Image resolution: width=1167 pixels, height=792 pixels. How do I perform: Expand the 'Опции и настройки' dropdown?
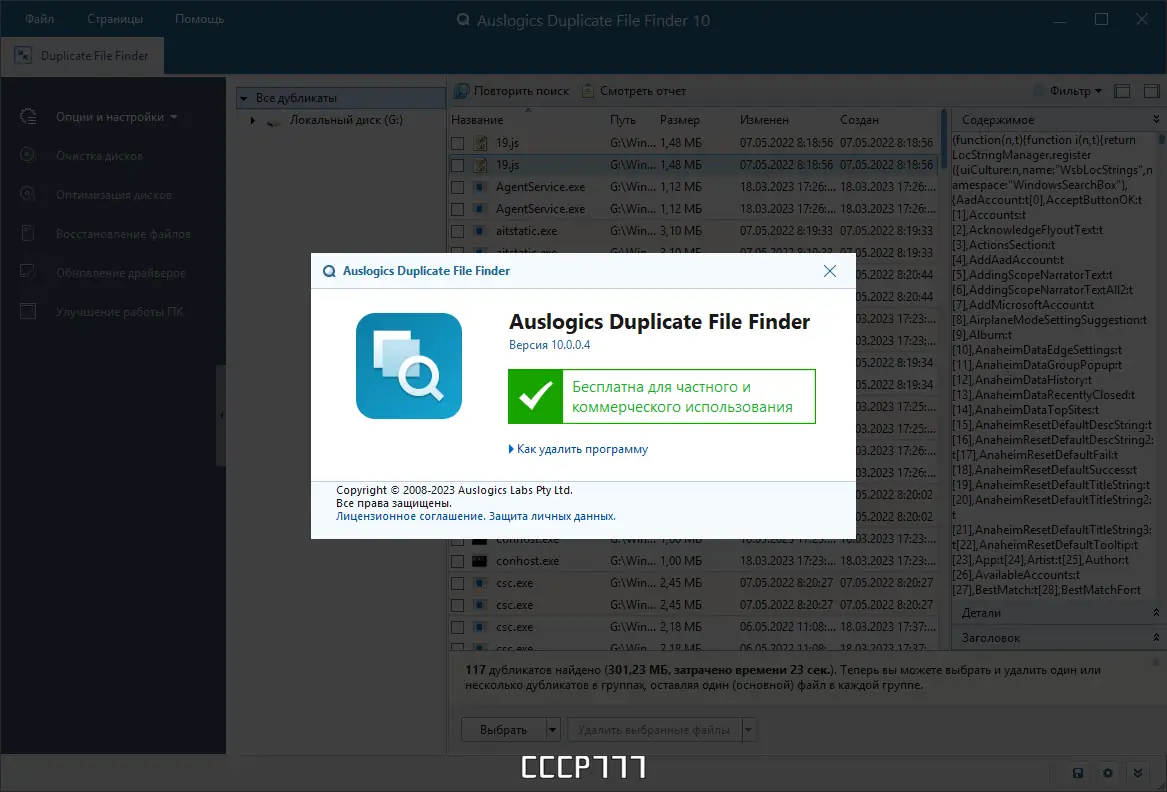coord(173,117)
